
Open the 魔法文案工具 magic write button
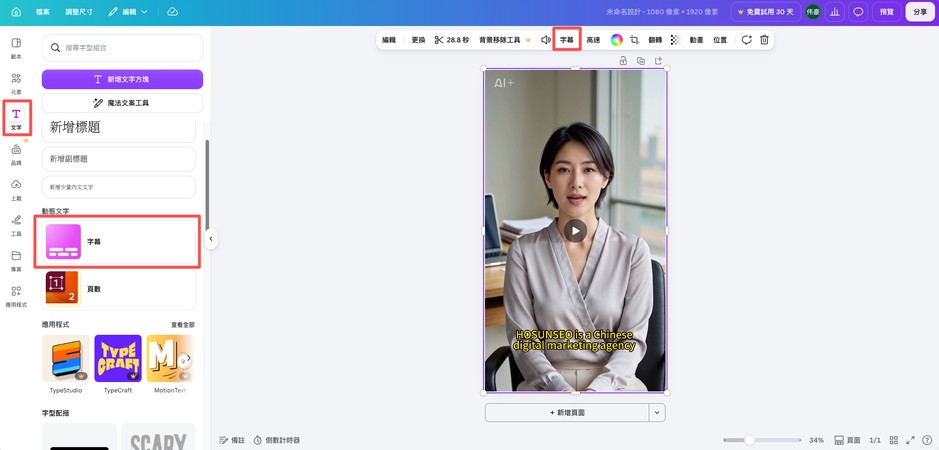(122, 103)
